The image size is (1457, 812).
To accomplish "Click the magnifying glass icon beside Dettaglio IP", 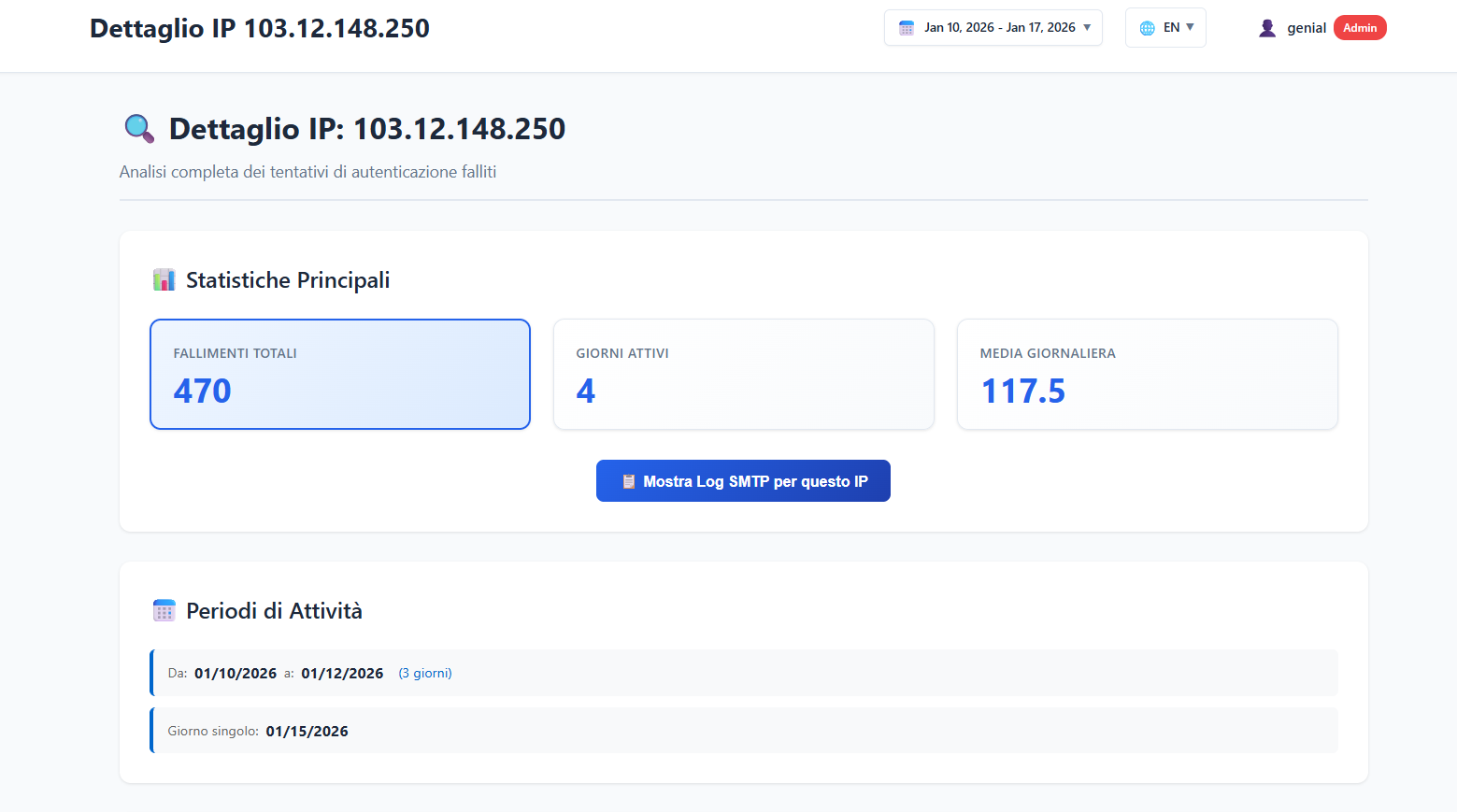I will pyautogui.click(x=139, y=129).
